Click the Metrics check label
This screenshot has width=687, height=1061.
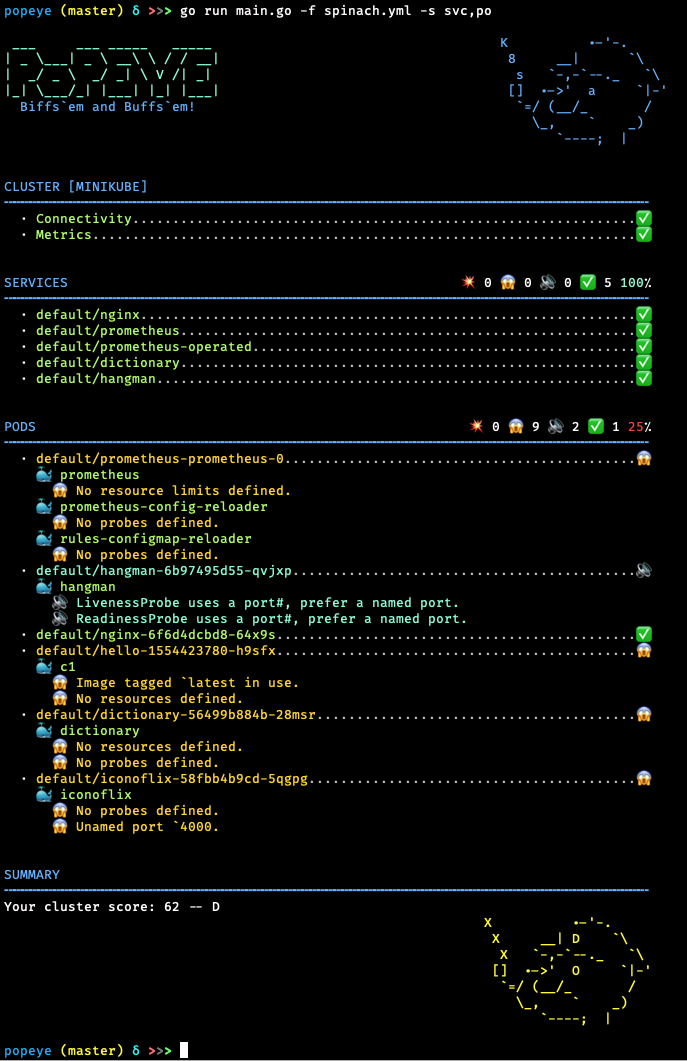[64, 234]
